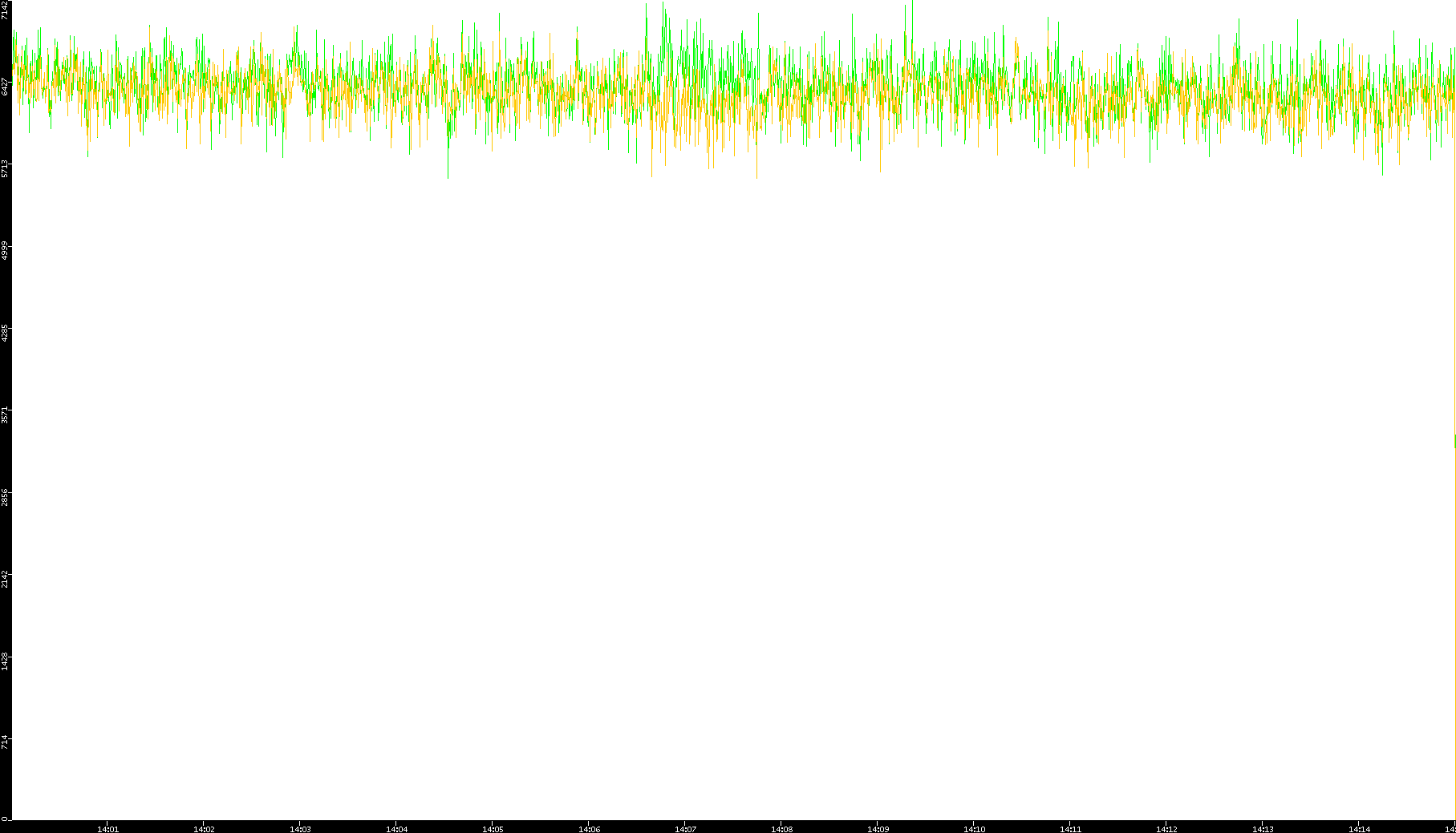Click the 14:03 time axis label

300,829
